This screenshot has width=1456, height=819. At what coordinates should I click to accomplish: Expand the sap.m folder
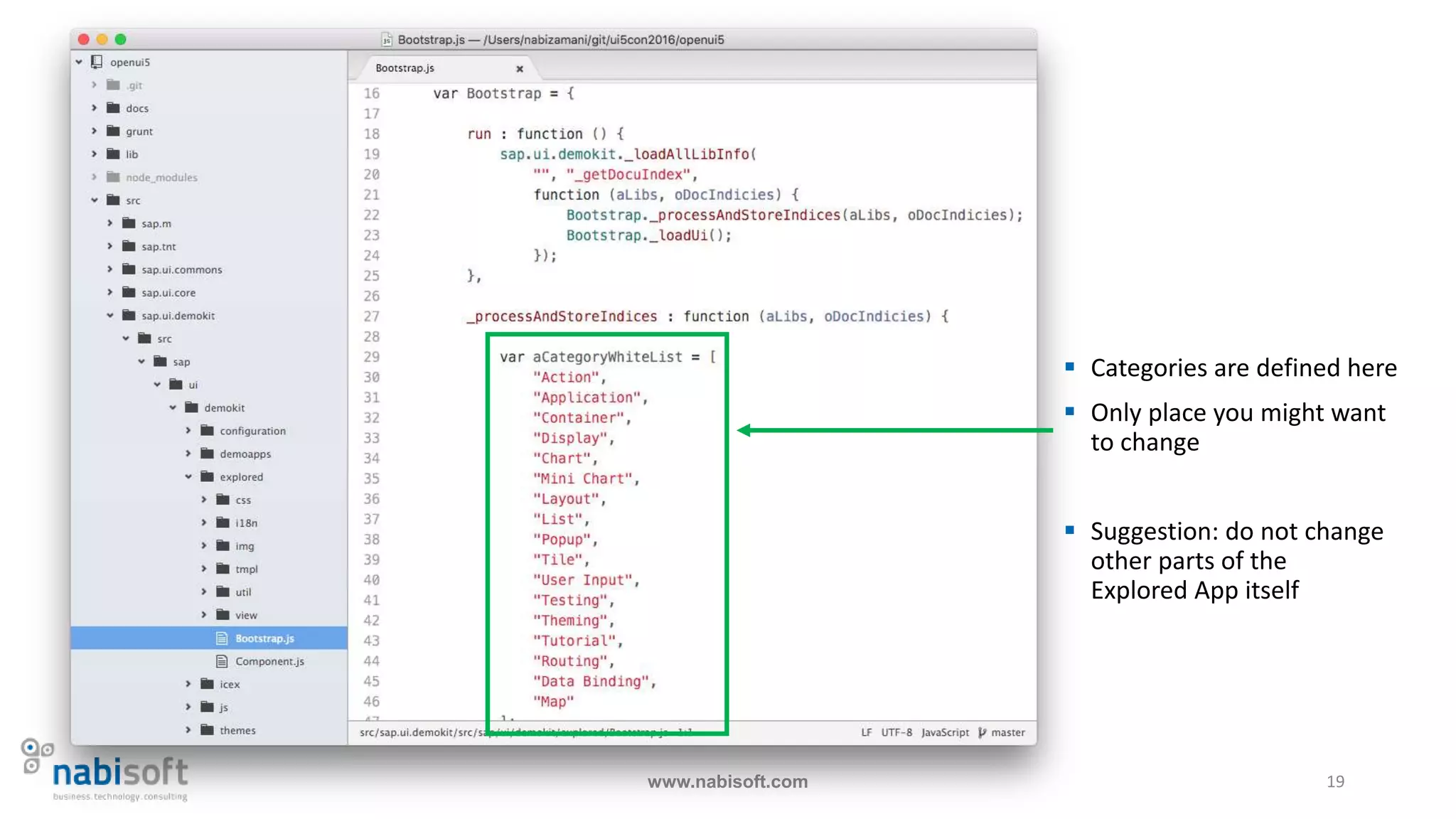coord(109,223)
